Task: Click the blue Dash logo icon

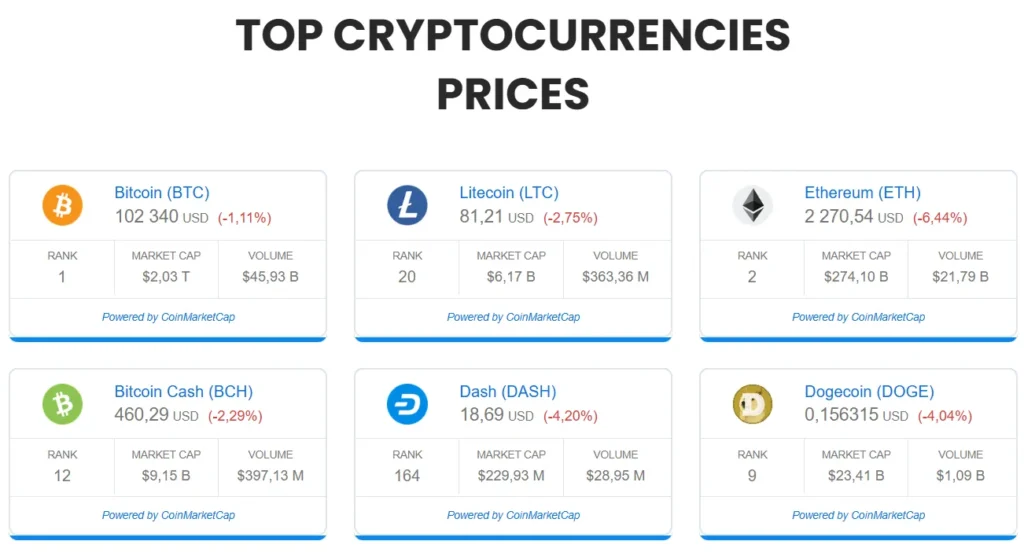Action: [407, 405]
